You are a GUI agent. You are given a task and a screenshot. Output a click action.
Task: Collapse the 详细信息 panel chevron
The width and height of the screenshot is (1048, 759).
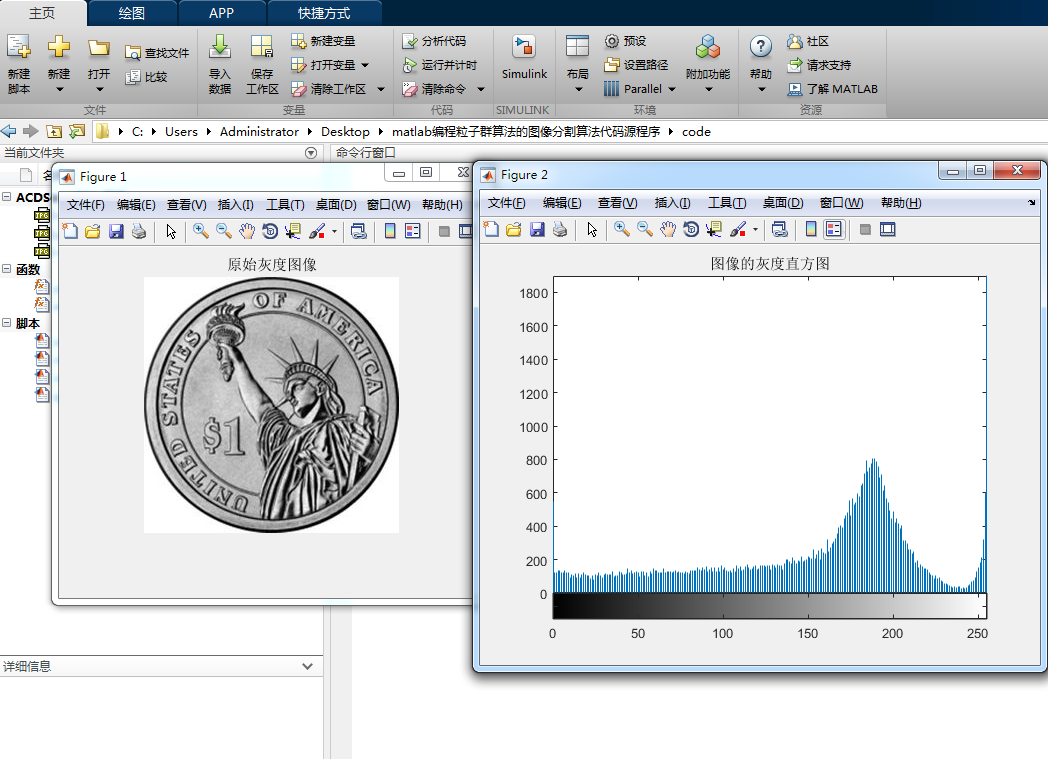(x=307, y=666)
